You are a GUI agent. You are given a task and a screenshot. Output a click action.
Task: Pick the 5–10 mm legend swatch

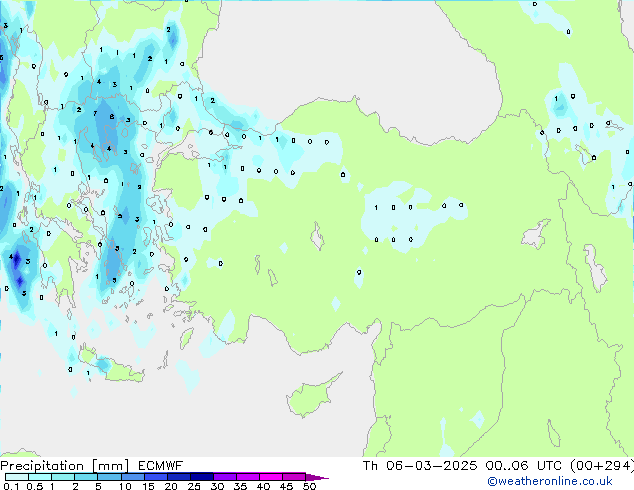(x=109, y=477)
